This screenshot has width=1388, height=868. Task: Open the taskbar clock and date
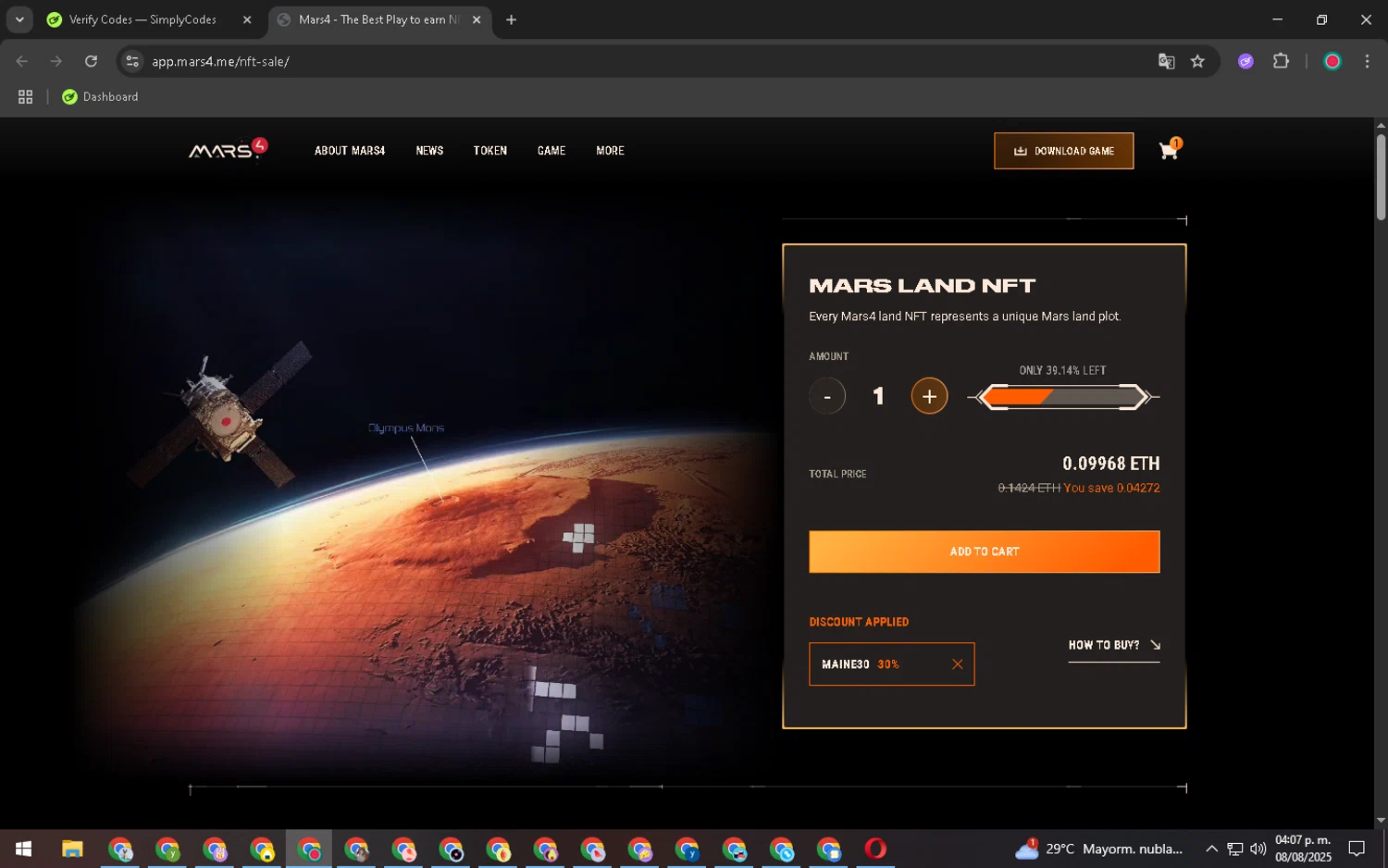click(x=1303, y=849)
